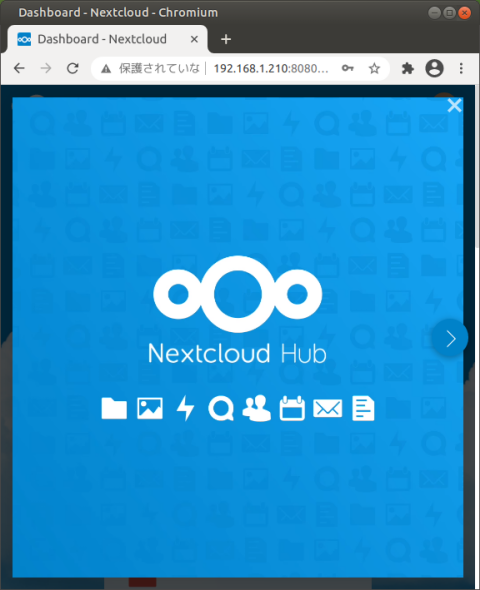Click the white Calendar icon
This screenshot has height=590, width=480.
[292, 408]
